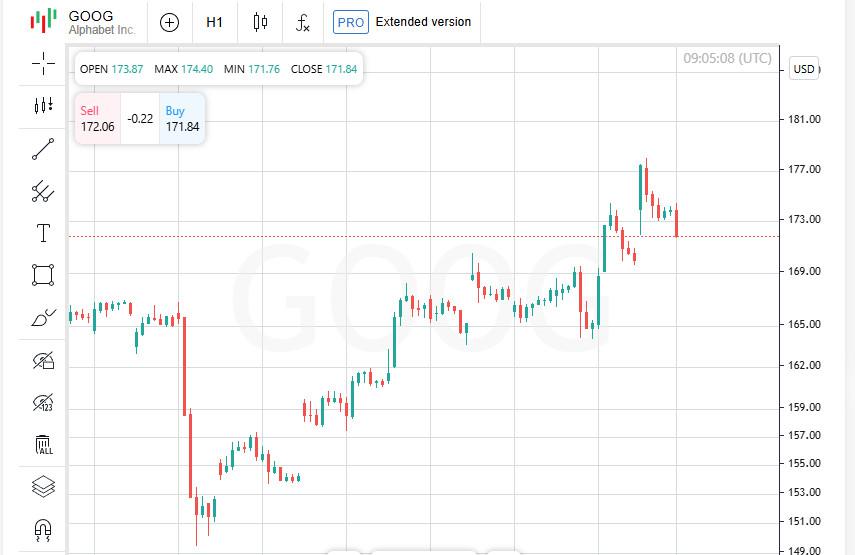This screenshot has width=855, height=555.
Task: Add a new chart with plus icon
Action: [170, 22]
